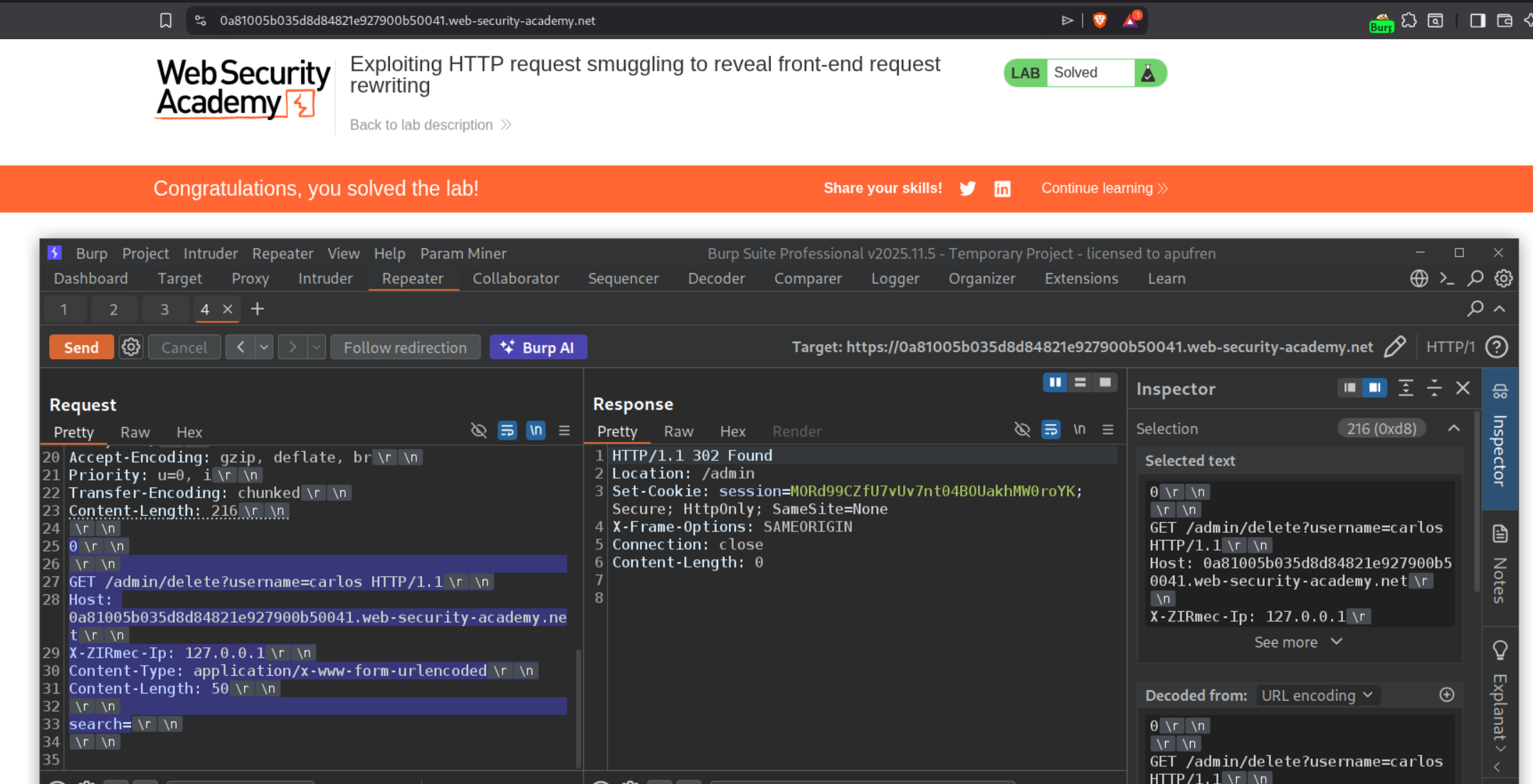
Task: Click the Brave shields icon in address bar
Action: 1100,21
